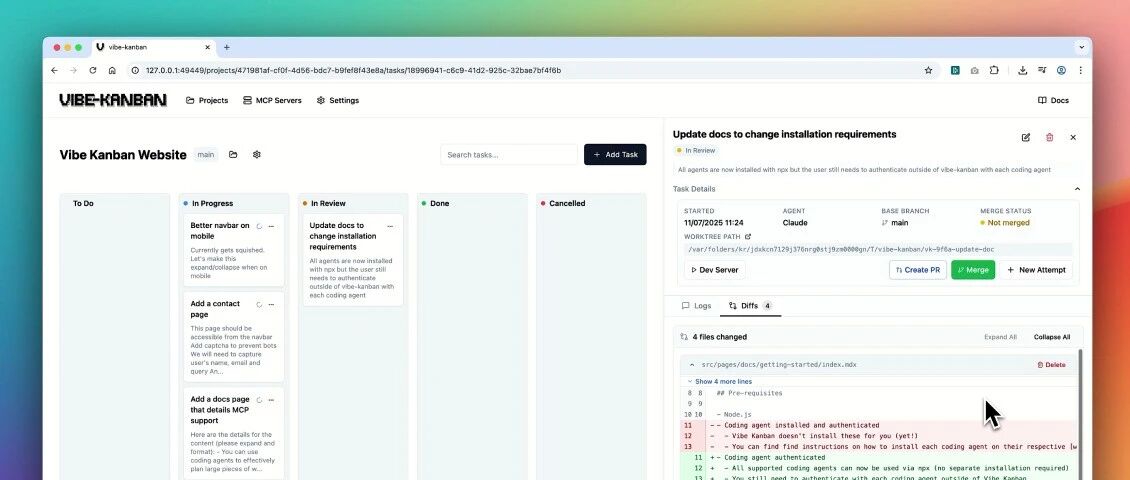Go to browser home page
Screen dimensions: 1130x480
pyautogui.click(x=112, y=71)
